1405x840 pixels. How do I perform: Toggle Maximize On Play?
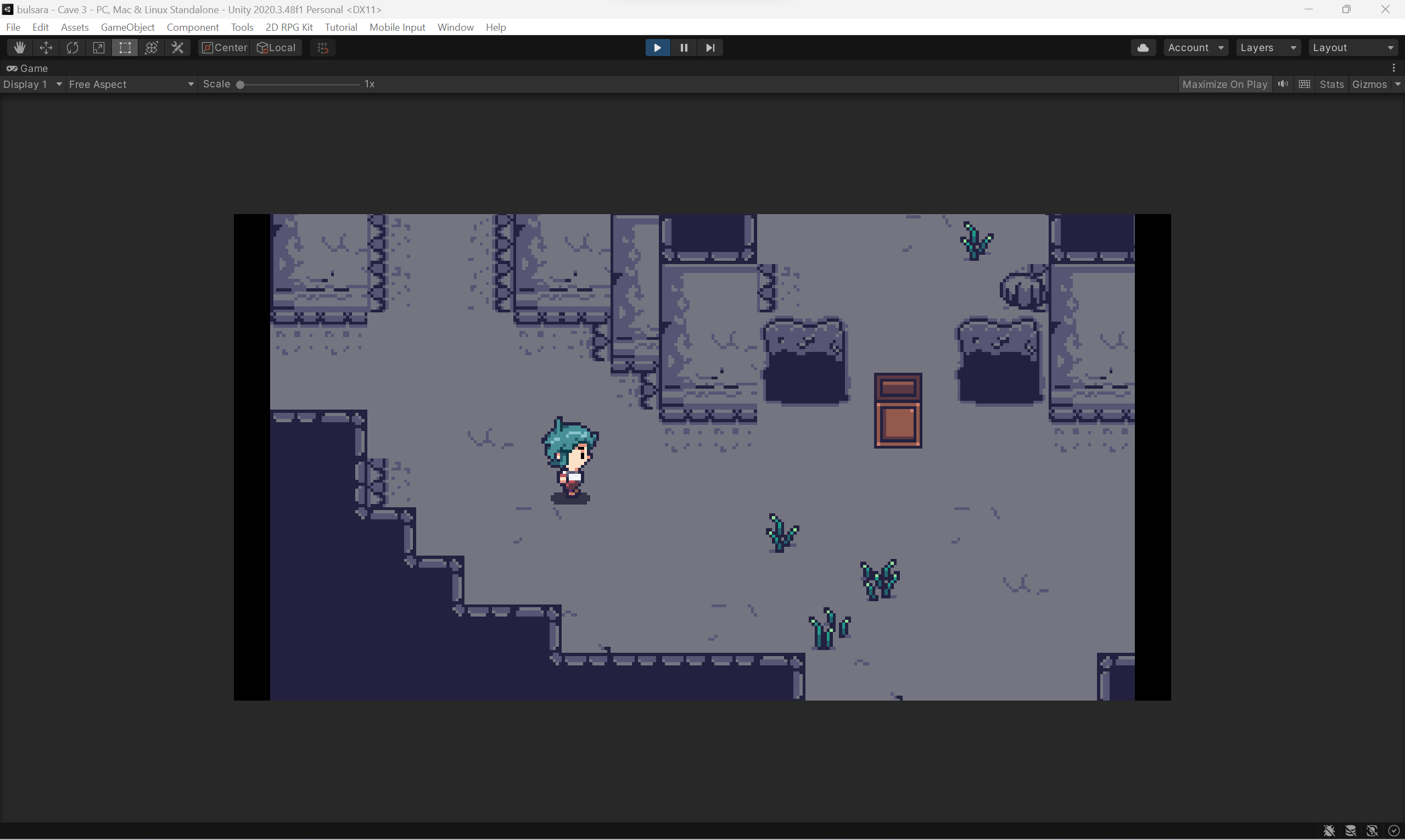click(1224, 85)
